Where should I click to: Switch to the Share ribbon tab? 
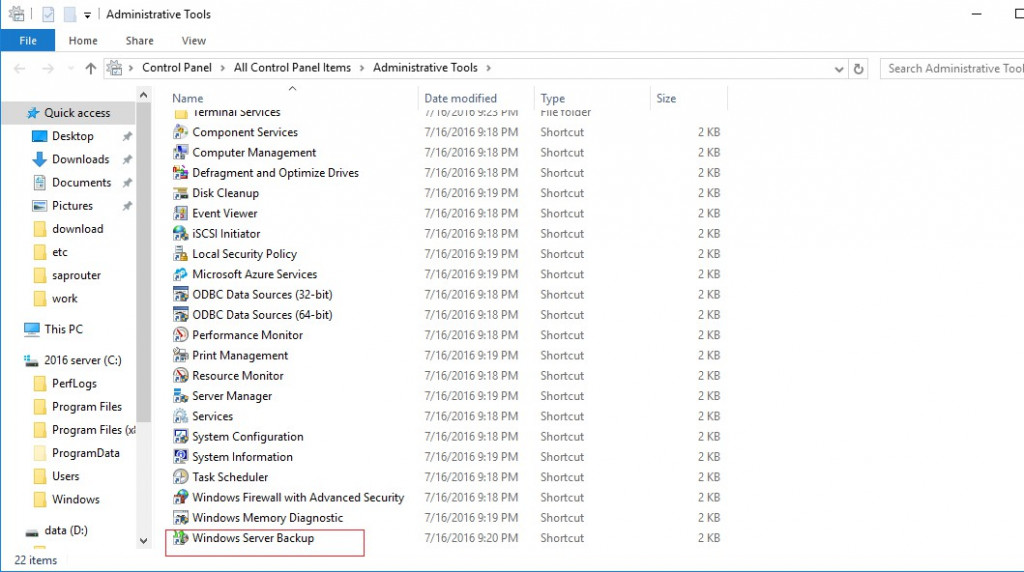tap(139, 40)
